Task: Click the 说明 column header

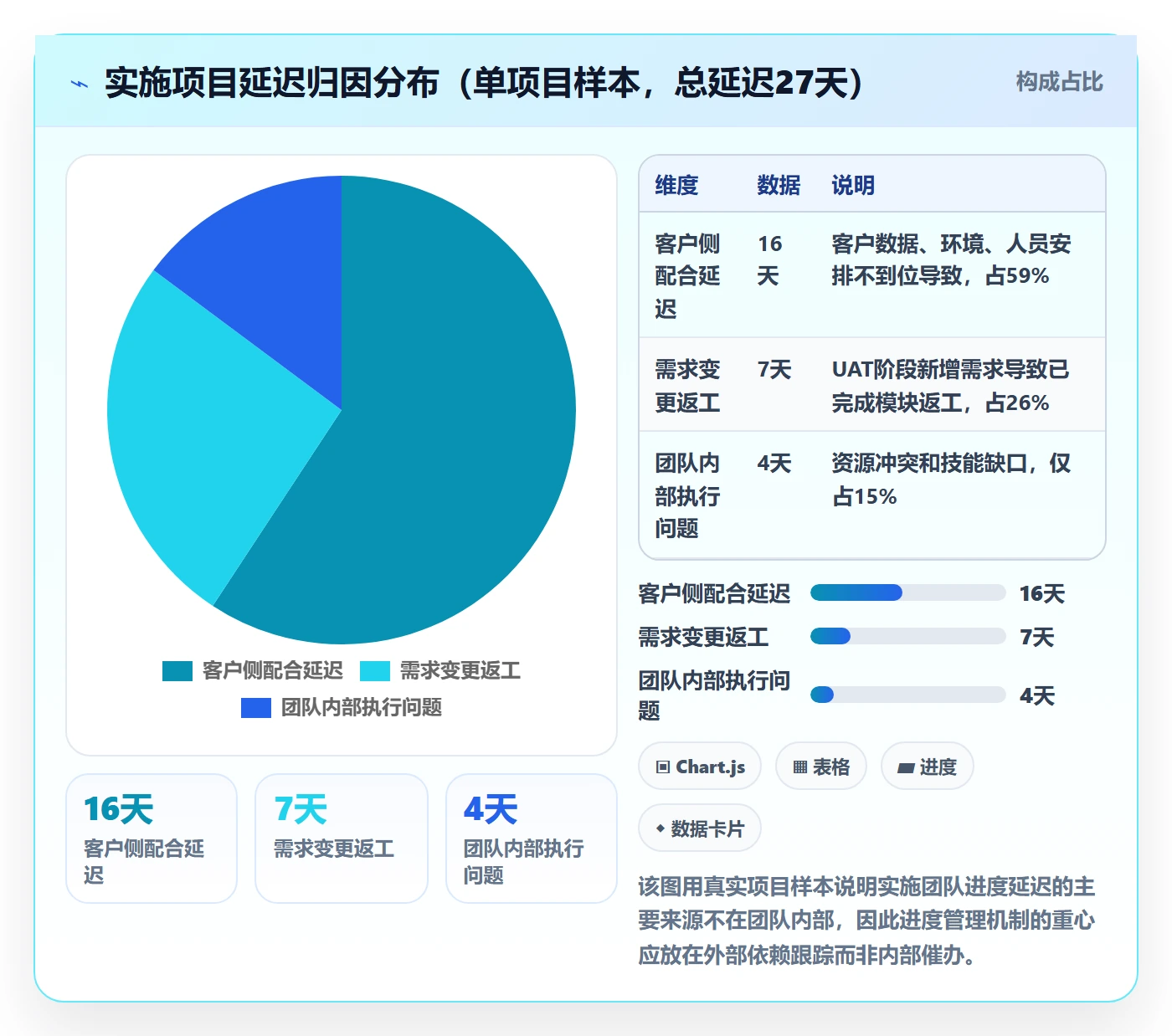Action: click(853, 185)
